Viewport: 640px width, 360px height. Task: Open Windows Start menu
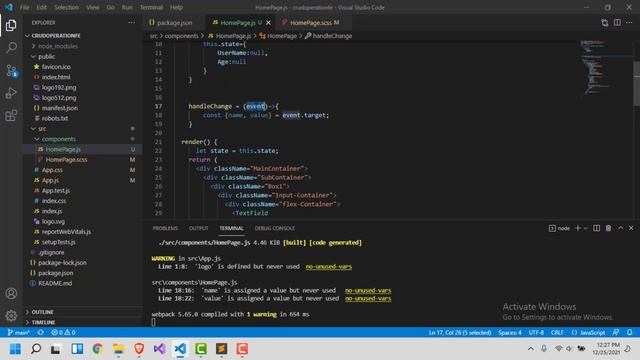coord(16,349)
